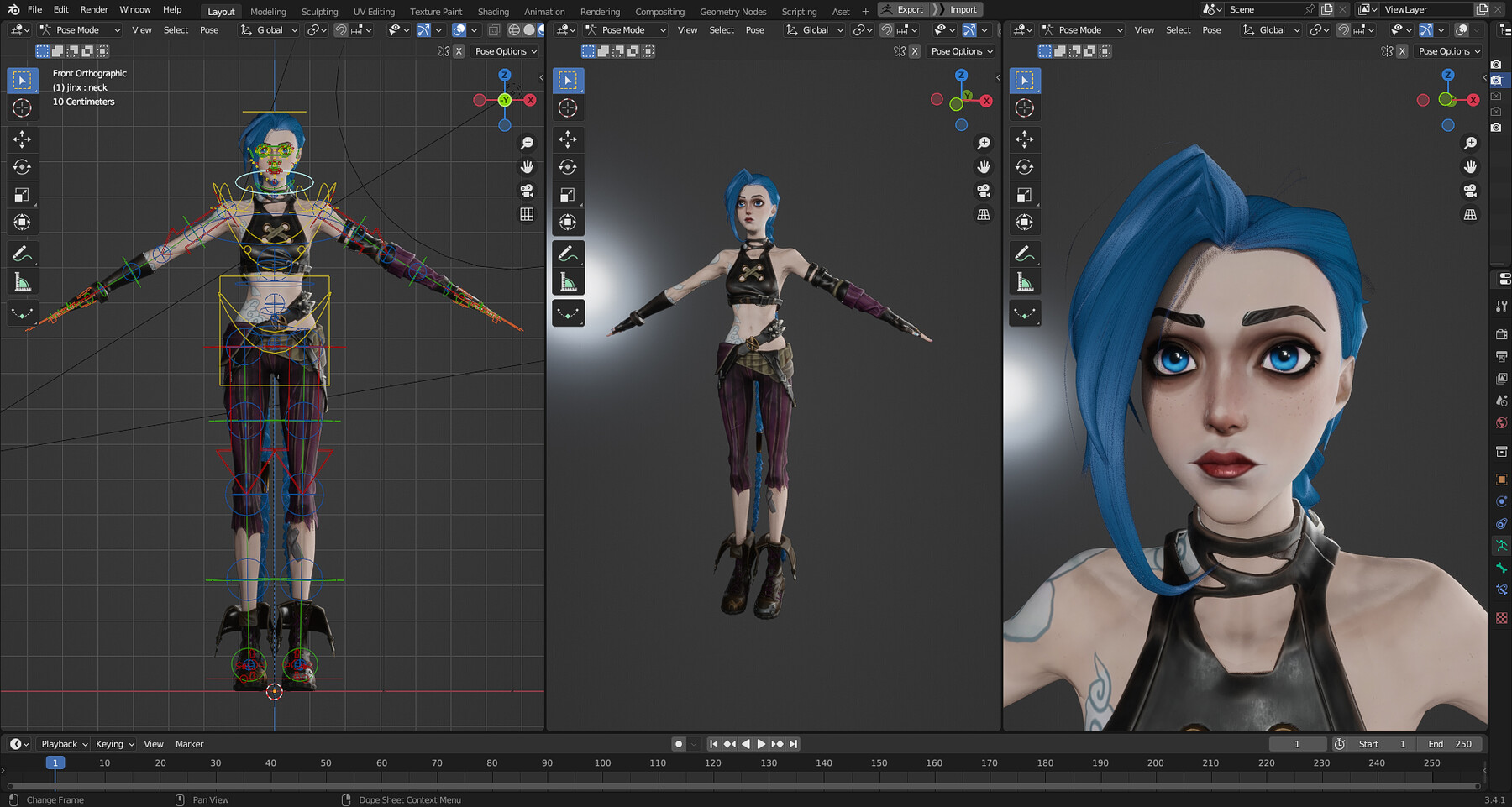
Task: Toggle camera view in the middle viewport
Action: click(x=984, y=191)
